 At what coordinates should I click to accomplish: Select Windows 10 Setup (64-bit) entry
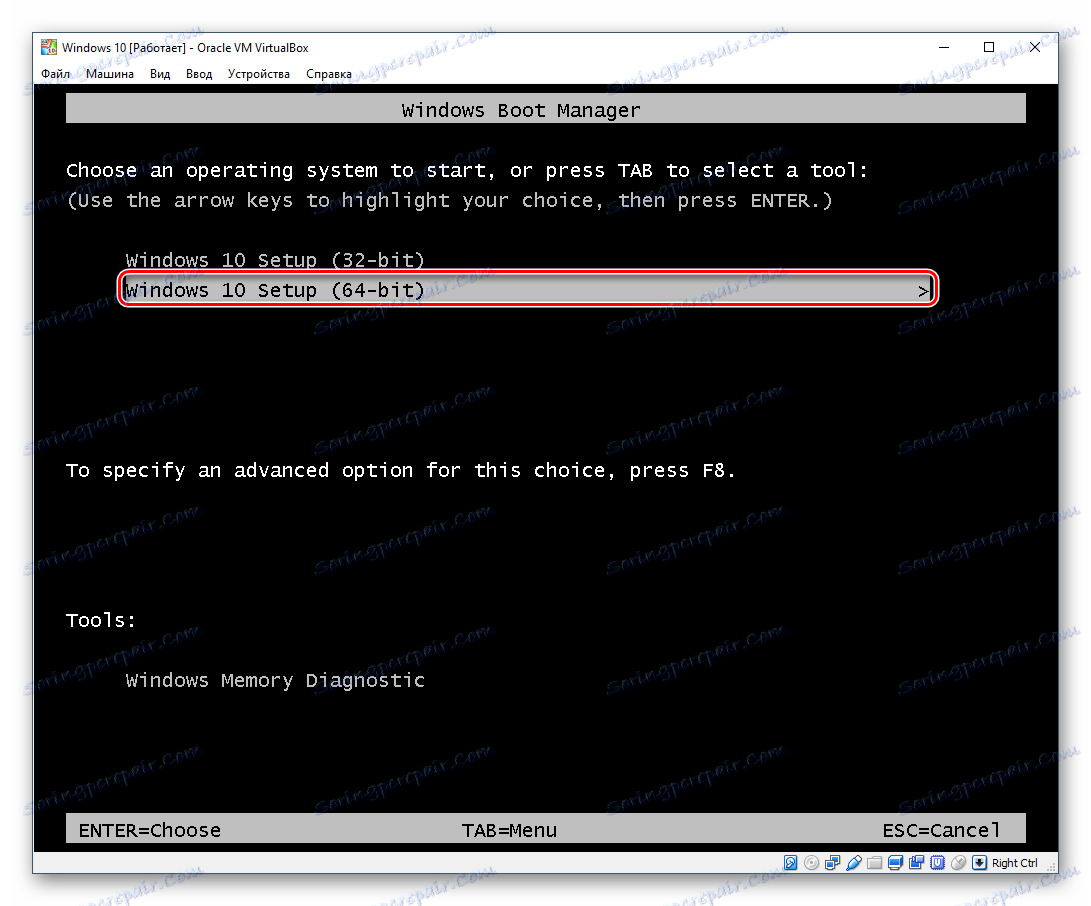pos(528,289)
